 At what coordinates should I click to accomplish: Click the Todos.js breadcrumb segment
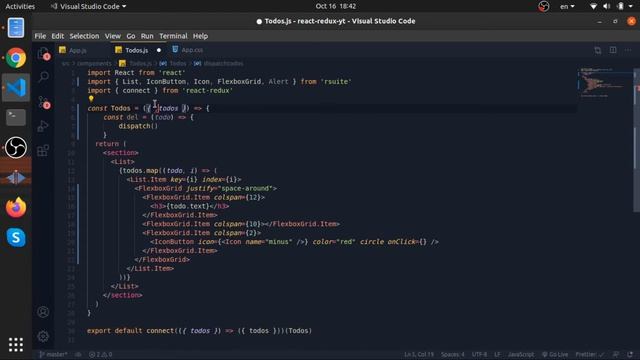tap(136, 64)
